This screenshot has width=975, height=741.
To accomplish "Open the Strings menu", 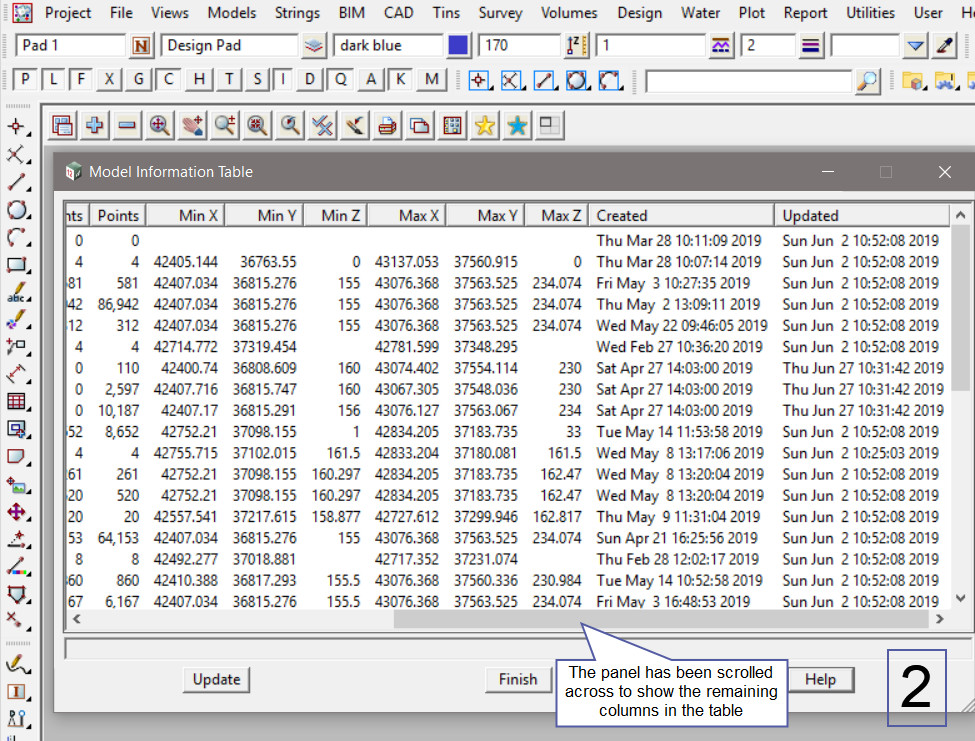I will click(x=297, y=13).
